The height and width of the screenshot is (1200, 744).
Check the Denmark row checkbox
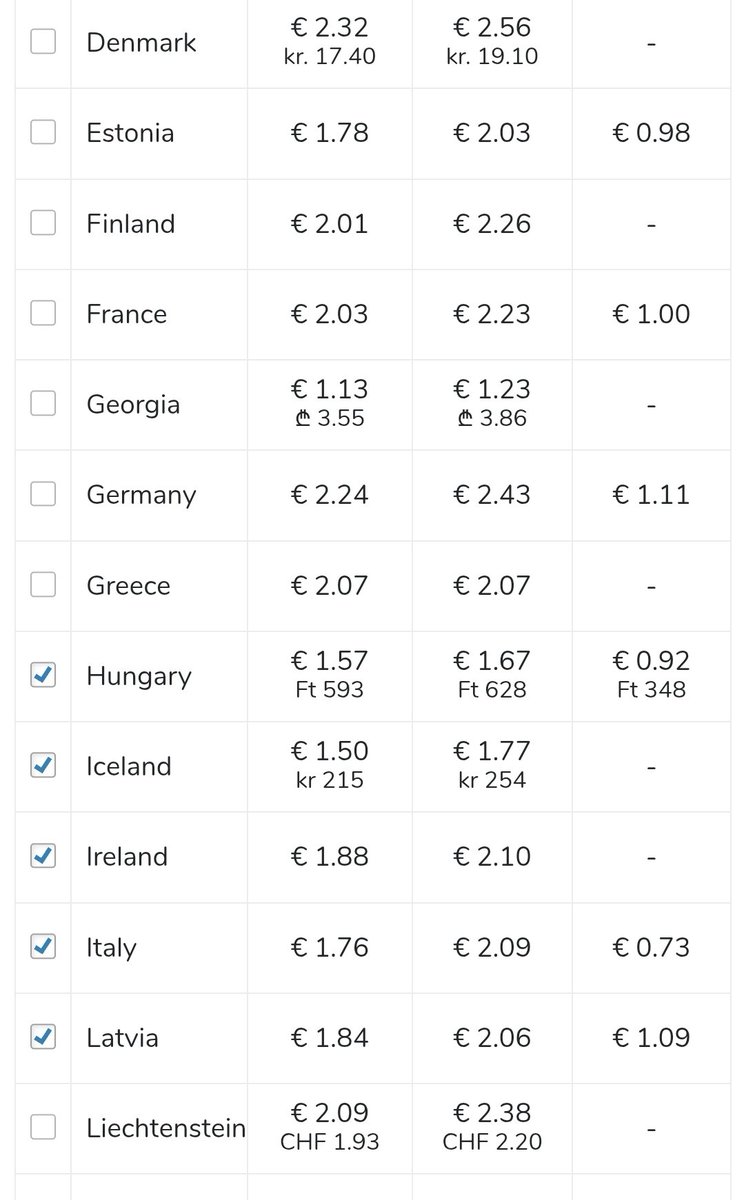tap(43, 42)
